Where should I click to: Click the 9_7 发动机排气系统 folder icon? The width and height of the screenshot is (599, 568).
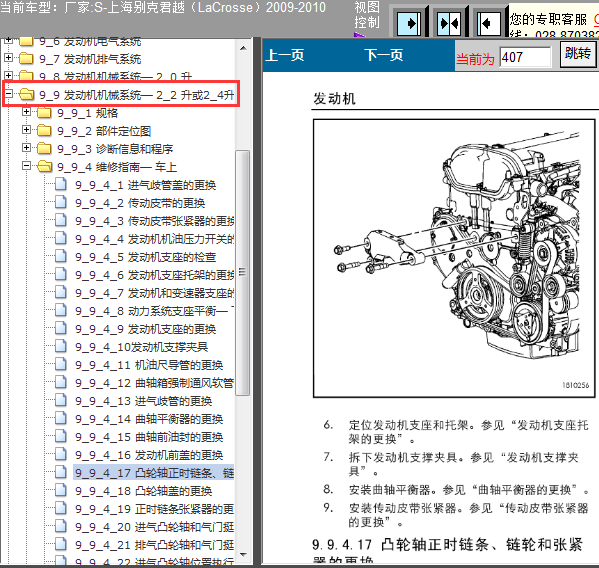pyautogui.click(x=26, y=58)
